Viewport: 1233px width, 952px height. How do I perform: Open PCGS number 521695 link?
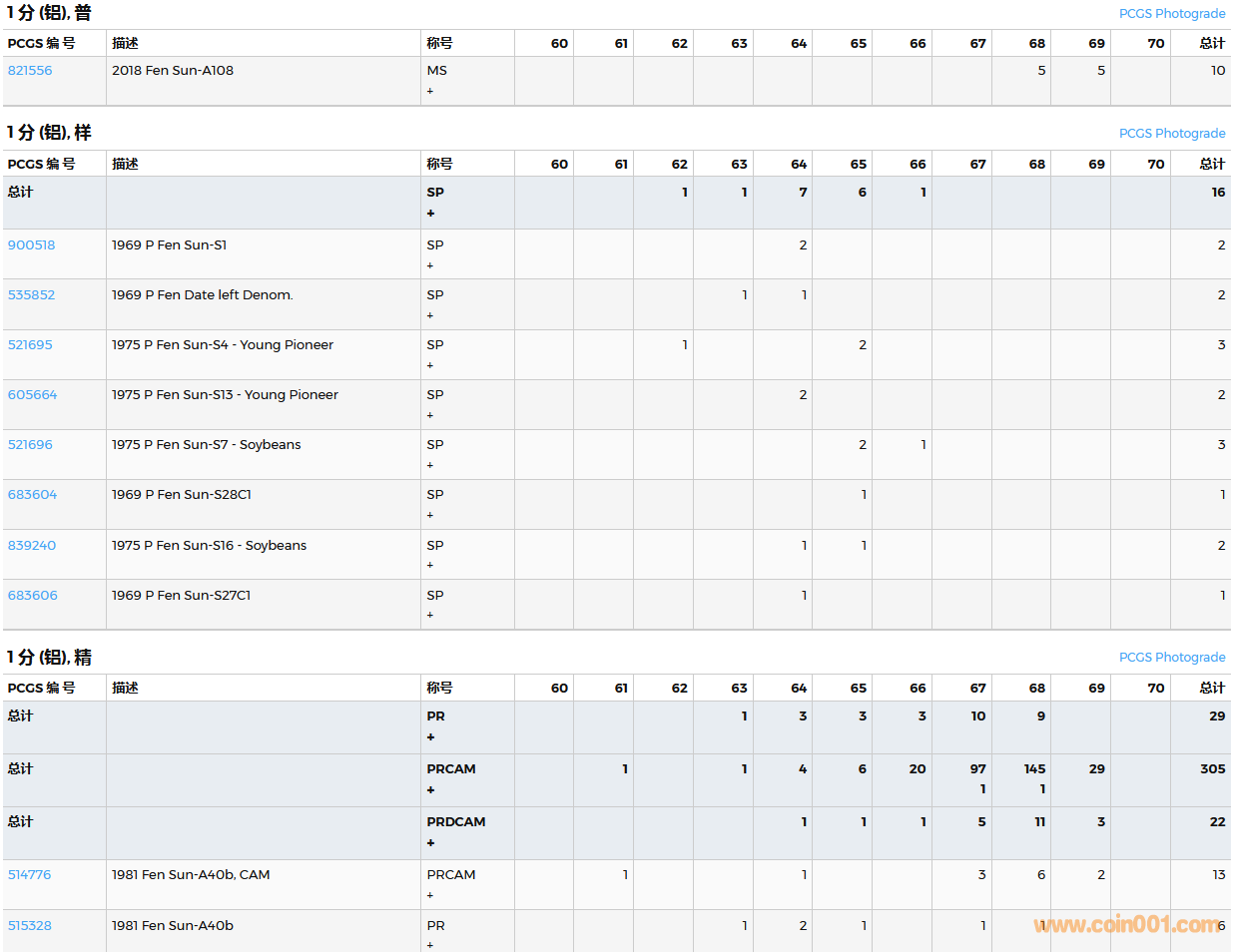[30, 345]
